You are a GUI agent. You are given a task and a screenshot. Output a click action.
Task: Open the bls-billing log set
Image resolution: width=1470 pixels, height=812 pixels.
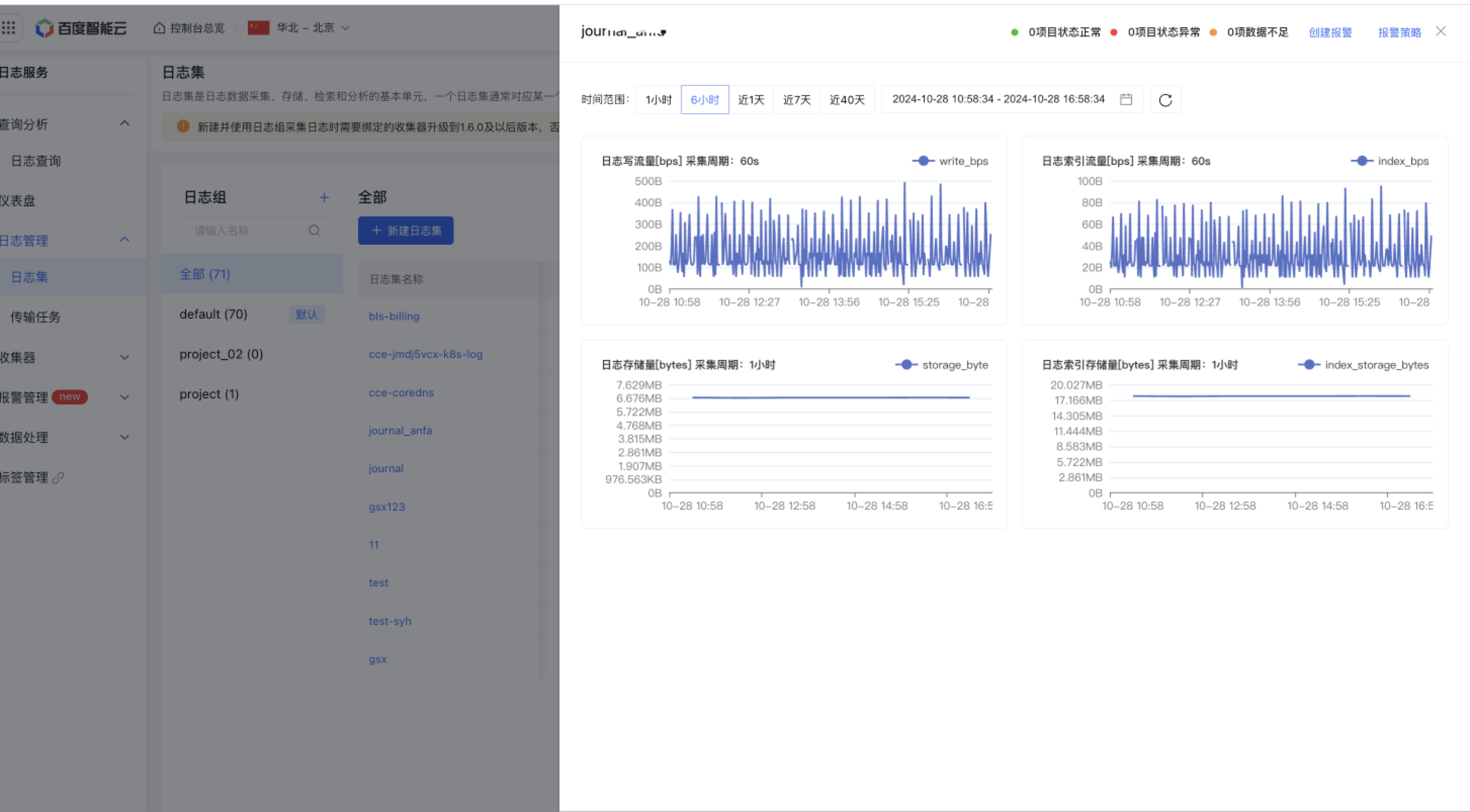point(395,316)
